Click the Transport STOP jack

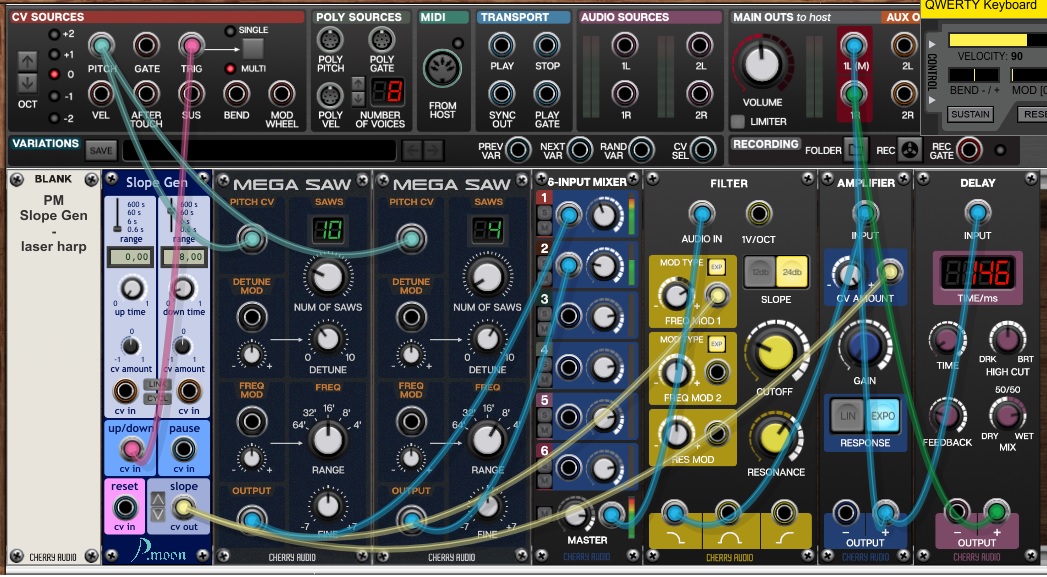tap(546, 46)
